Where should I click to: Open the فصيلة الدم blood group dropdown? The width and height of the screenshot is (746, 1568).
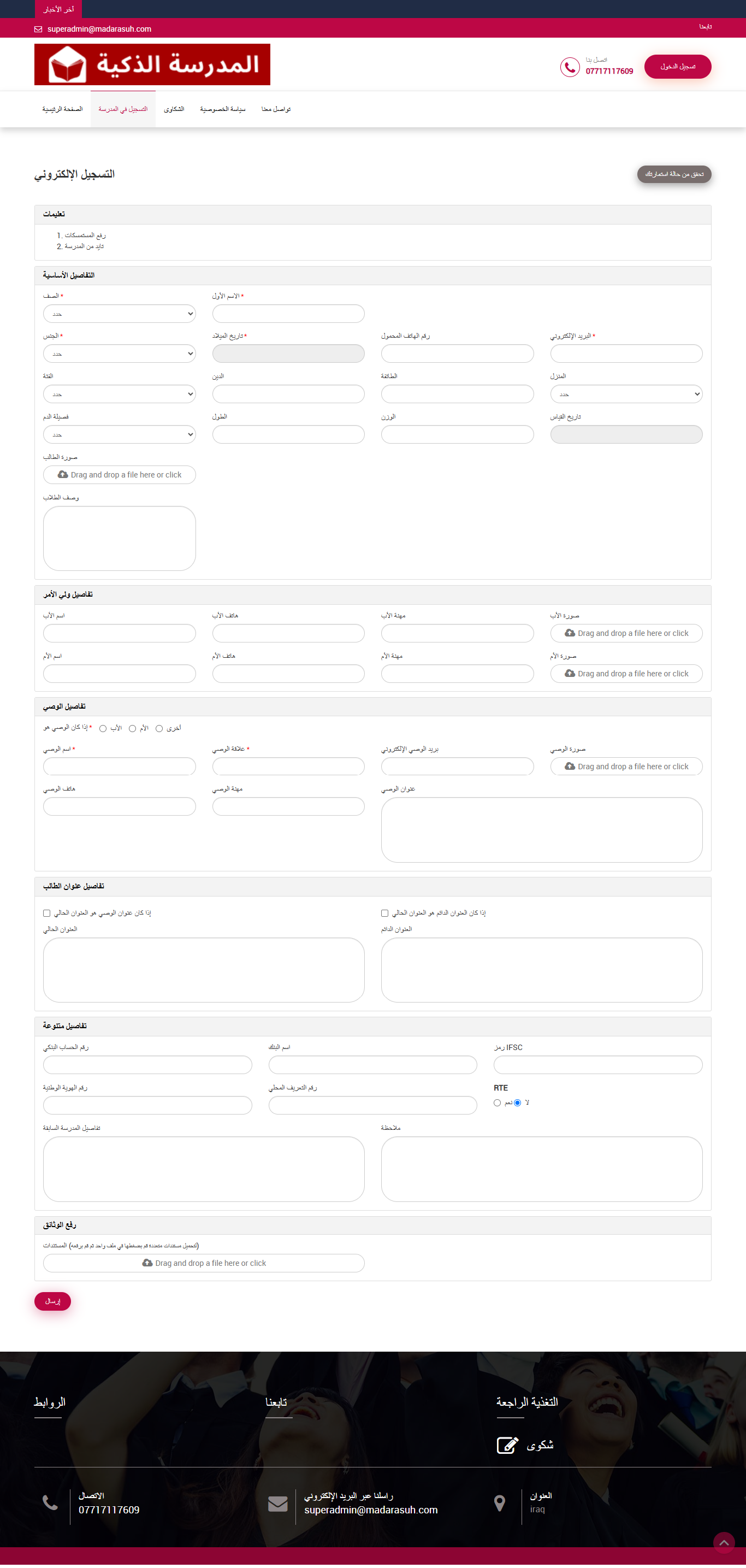(x=119, y=434)
